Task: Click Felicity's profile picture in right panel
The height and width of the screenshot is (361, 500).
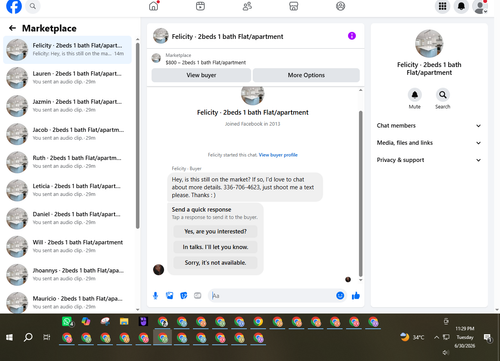Action: [x=429, y=44]
